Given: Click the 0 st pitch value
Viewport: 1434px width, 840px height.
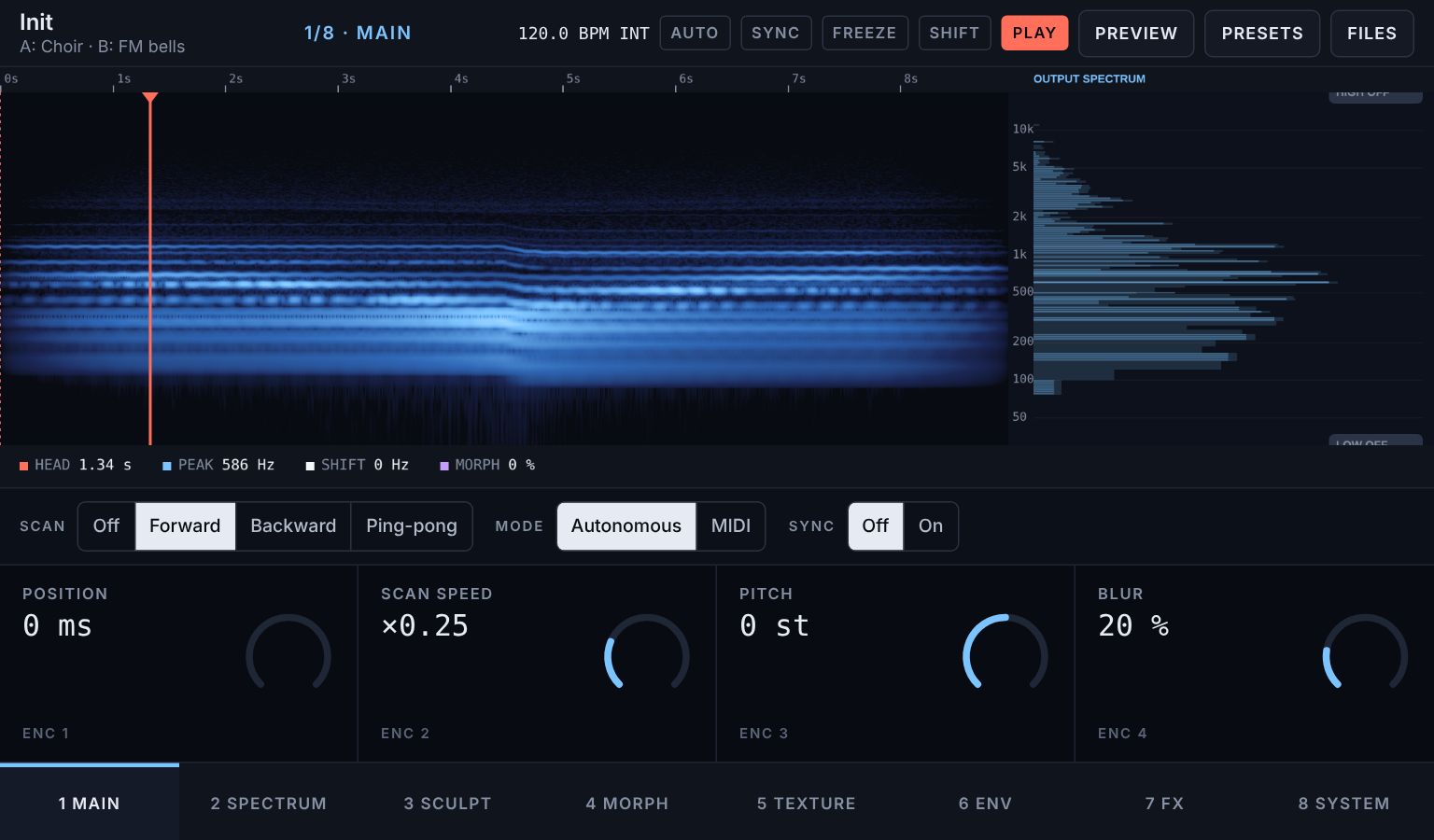Looking at the screenshot, I should click(774, 625).
